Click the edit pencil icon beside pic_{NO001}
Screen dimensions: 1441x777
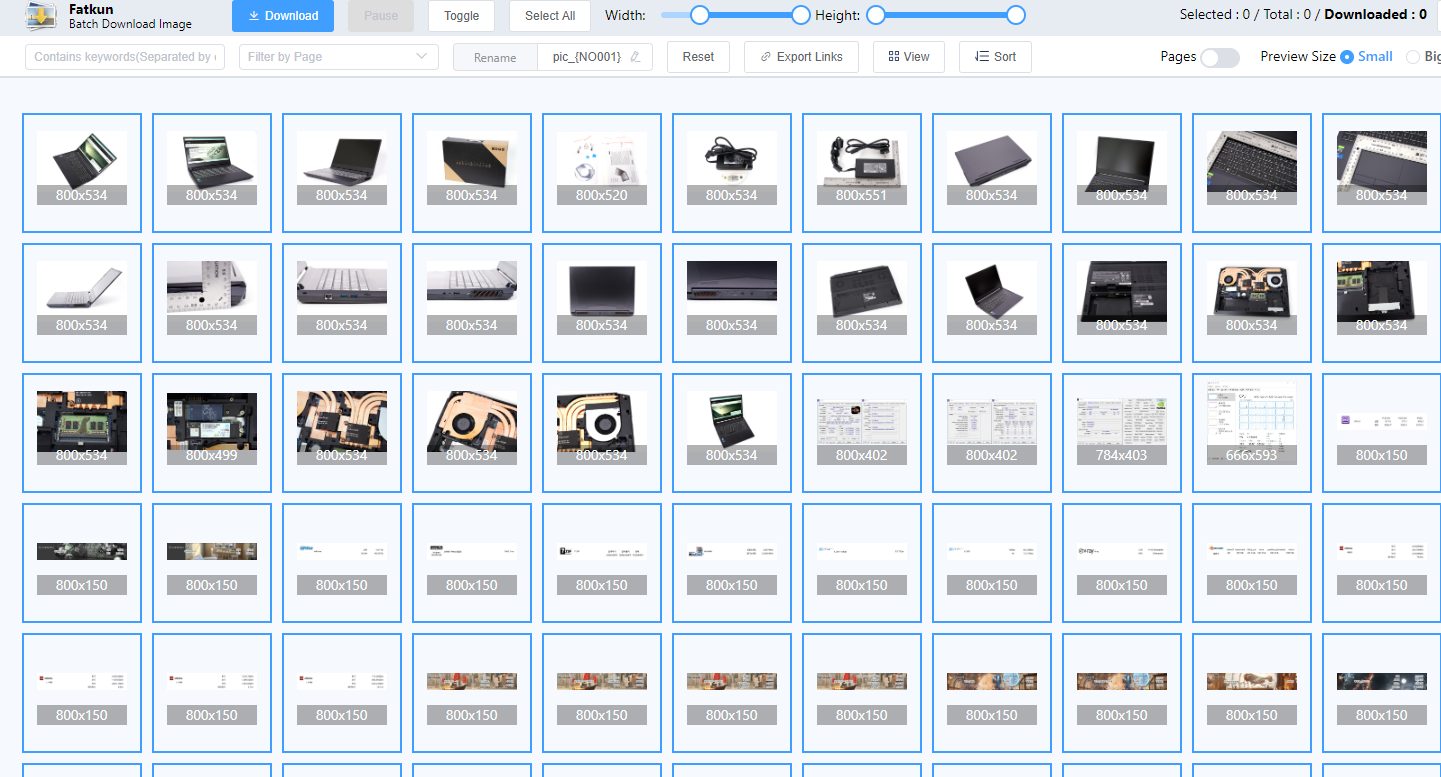click(635, 57)
